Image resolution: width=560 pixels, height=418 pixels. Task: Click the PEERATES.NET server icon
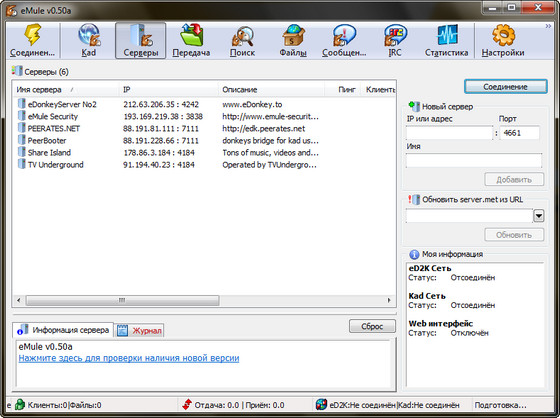point(21,128)
